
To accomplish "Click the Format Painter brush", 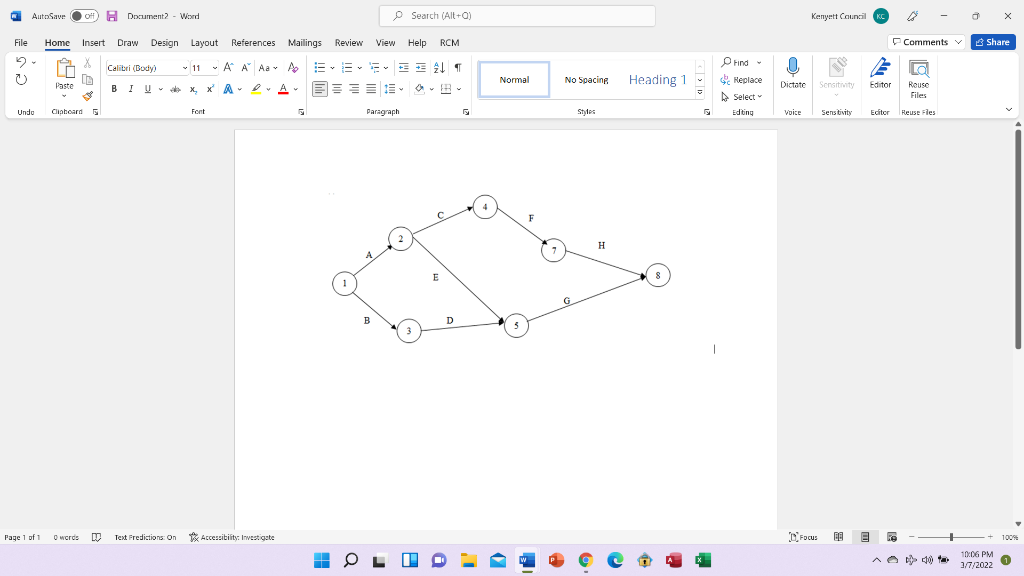I will (88, 96).
